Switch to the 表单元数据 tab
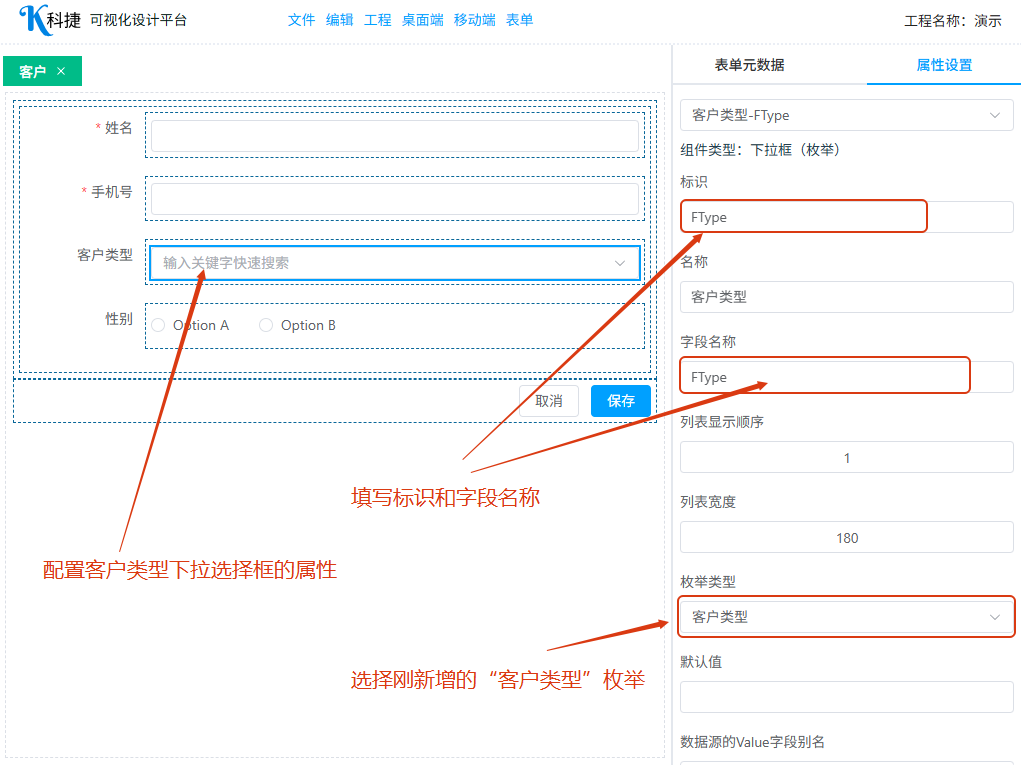 pos(749,65)
